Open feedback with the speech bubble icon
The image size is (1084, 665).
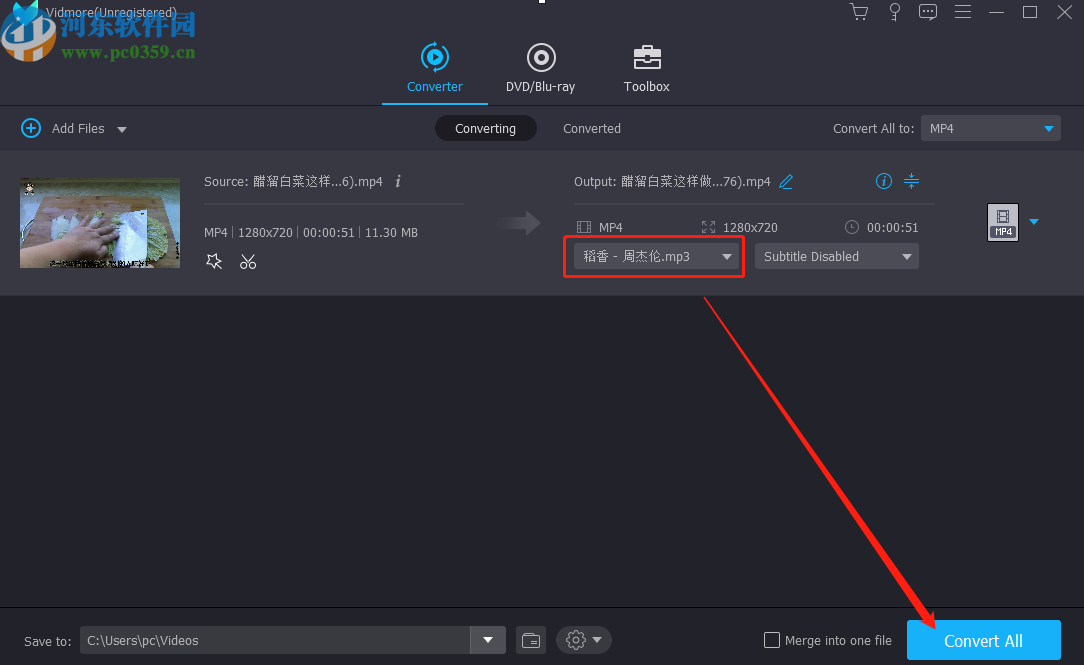coord(927,12)
